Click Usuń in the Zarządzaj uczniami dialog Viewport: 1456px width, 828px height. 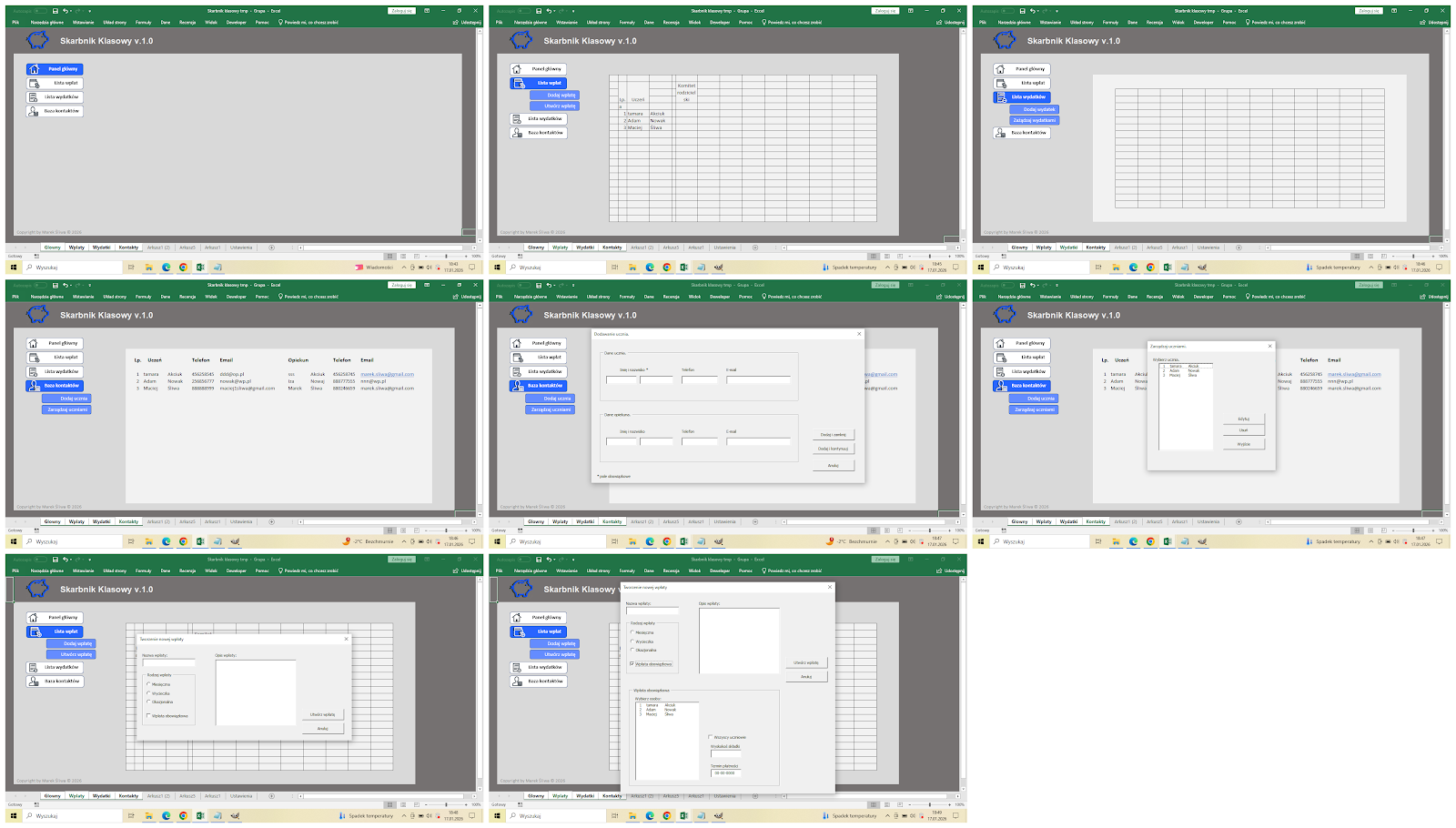[1244, 430]
